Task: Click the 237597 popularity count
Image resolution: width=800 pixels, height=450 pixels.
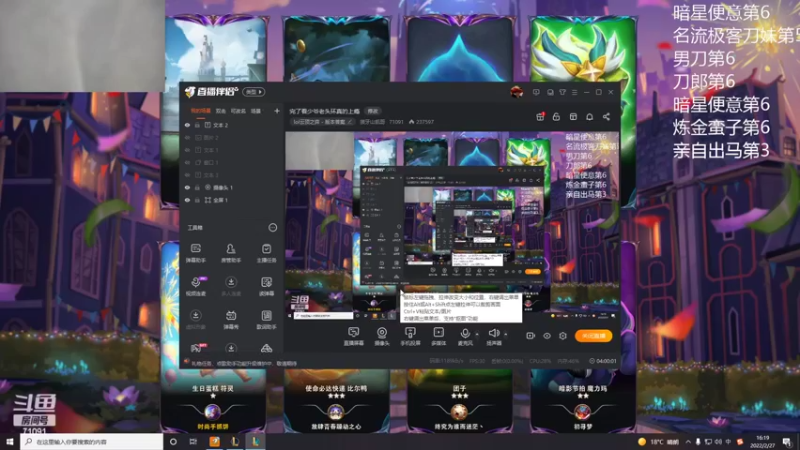Action: (x=425, y=122)
